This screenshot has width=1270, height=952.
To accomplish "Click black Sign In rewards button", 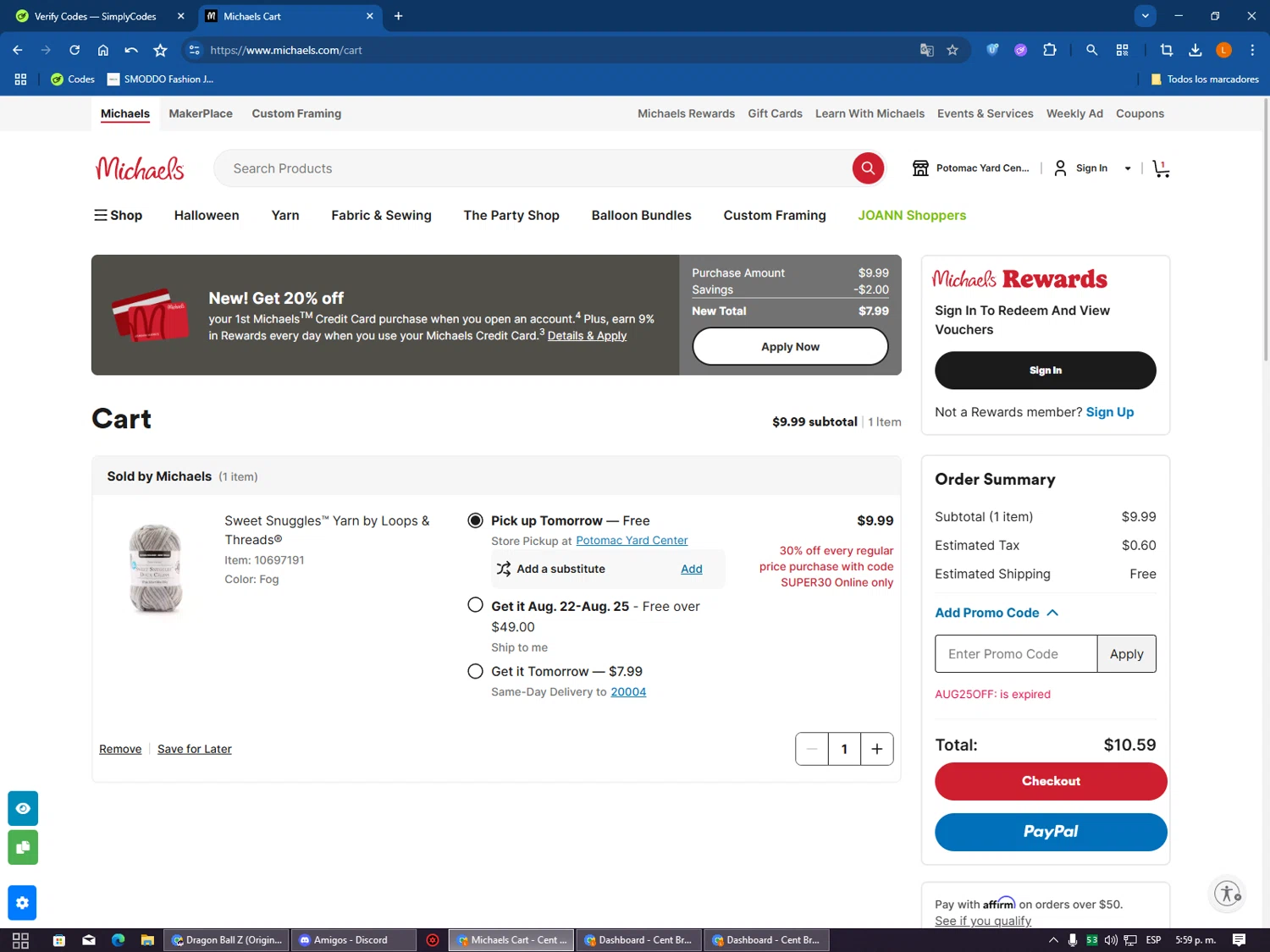I will click(1045, 371).
